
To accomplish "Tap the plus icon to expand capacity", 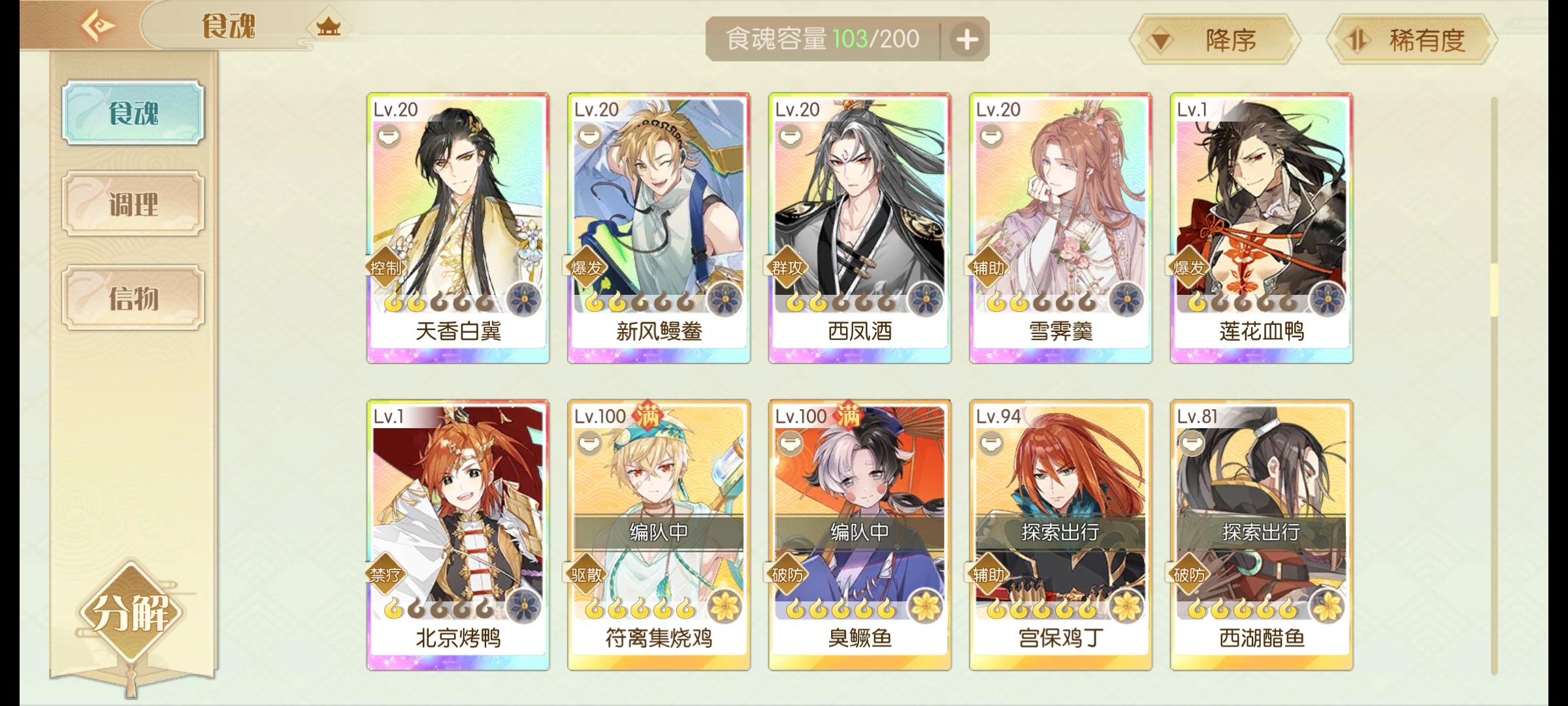I will 967,40.
